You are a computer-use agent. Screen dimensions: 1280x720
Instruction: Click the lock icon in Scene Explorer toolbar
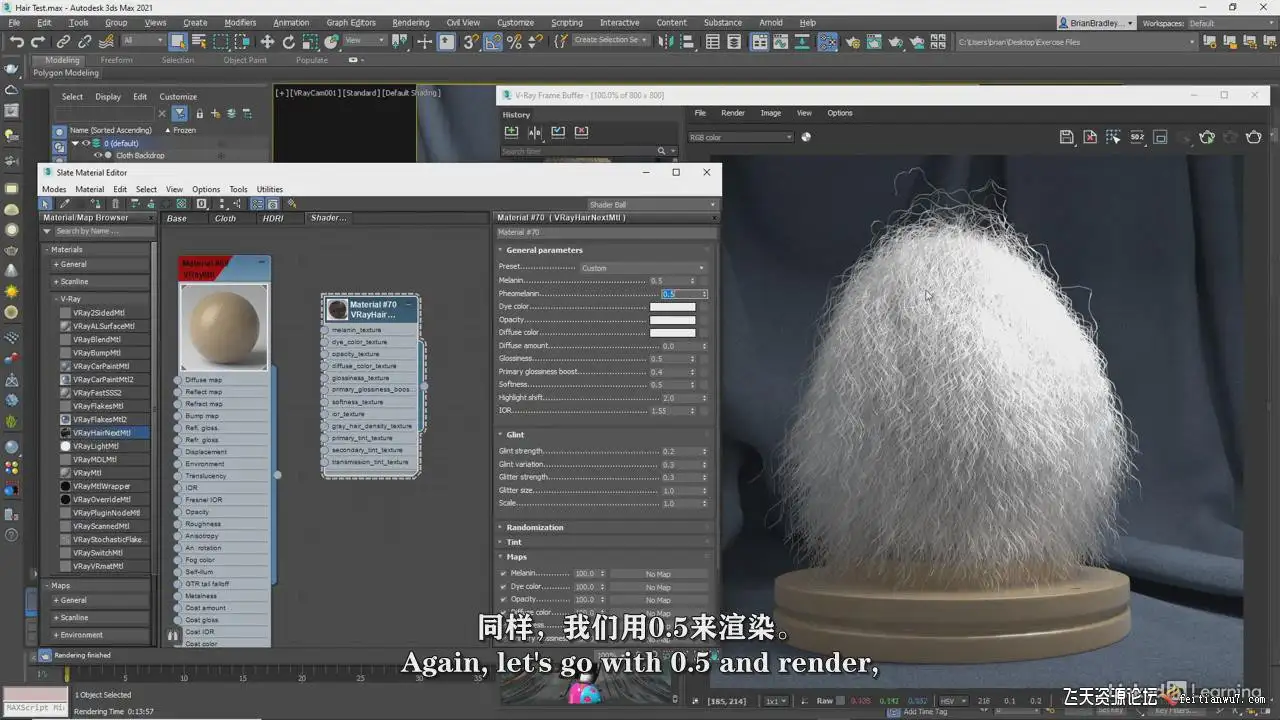click(200, 114)
